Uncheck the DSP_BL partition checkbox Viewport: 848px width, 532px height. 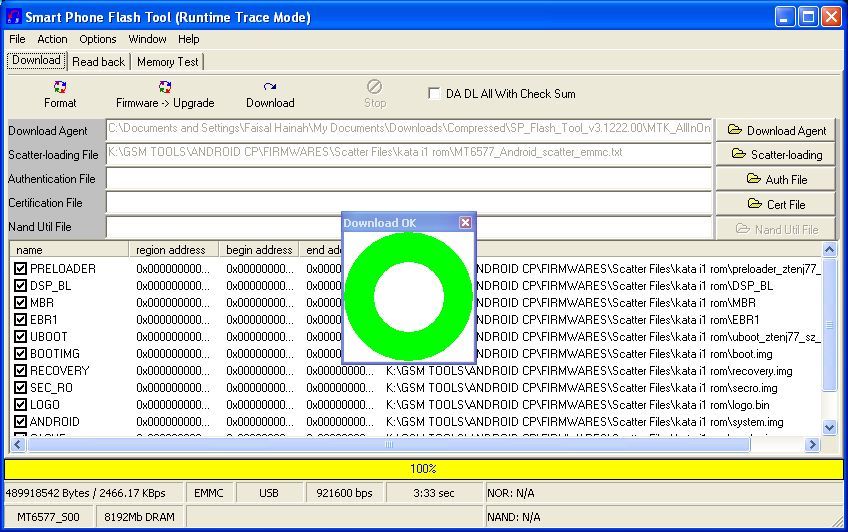tap(20, 285)
